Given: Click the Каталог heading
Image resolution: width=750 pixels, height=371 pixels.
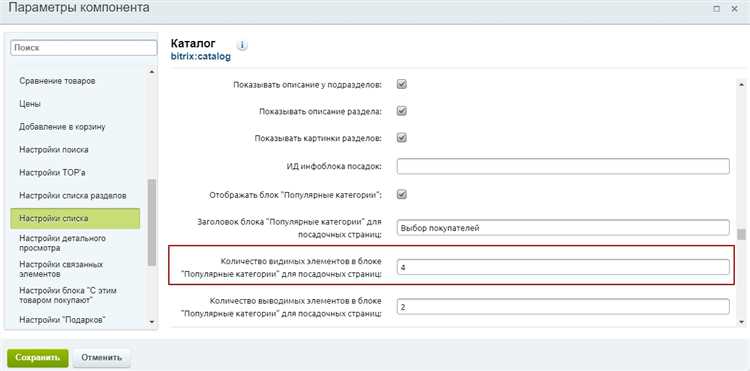Looking at the screenshot, I should click(x=193, y=44).
